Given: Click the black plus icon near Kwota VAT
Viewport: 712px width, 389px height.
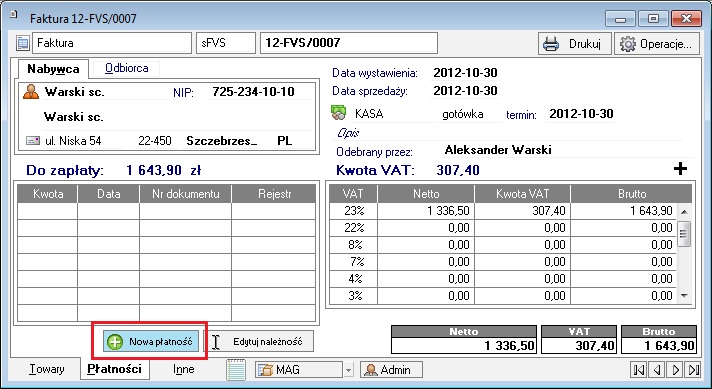Looking at the screenshot, I should coord(680,169).
